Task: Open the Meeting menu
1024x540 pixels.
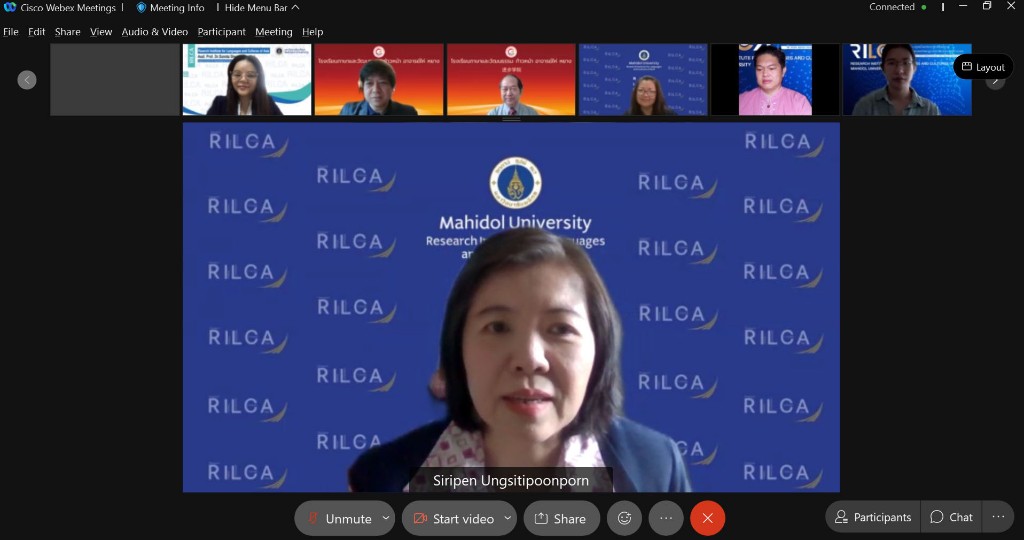Action: 274,31
